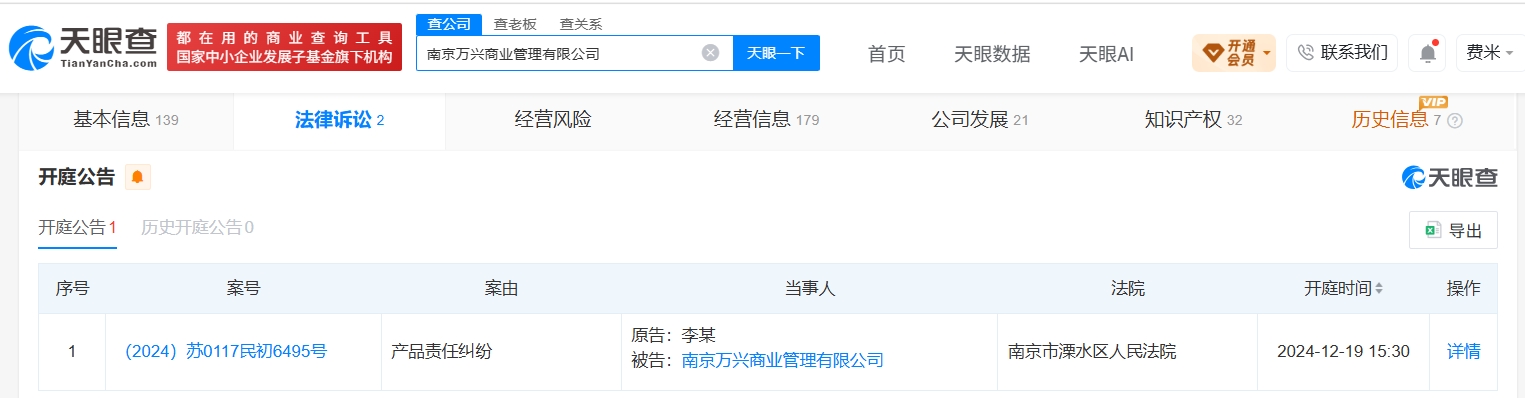The height and width of the screenshot is (398, 1525).
Task: Click the red promotional banner
Action: (284, 47)
